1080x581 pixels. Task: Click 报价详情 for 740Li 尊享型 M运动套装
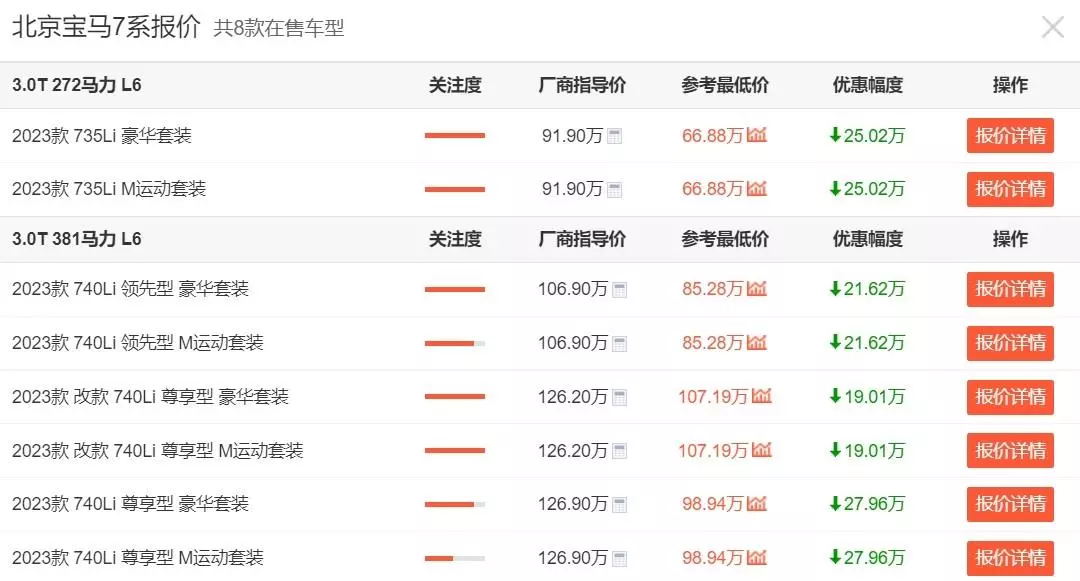[1010, 558]
